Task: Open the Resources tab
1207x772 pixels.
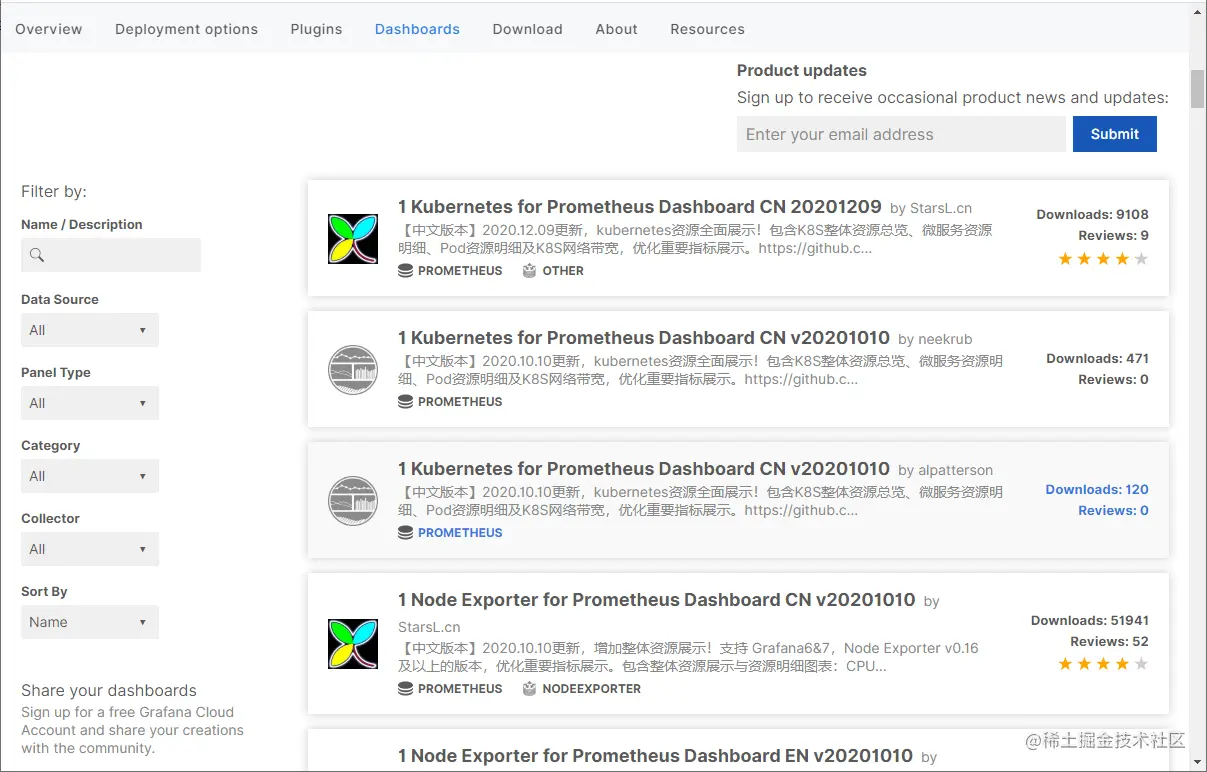Action: pos(707,29)
